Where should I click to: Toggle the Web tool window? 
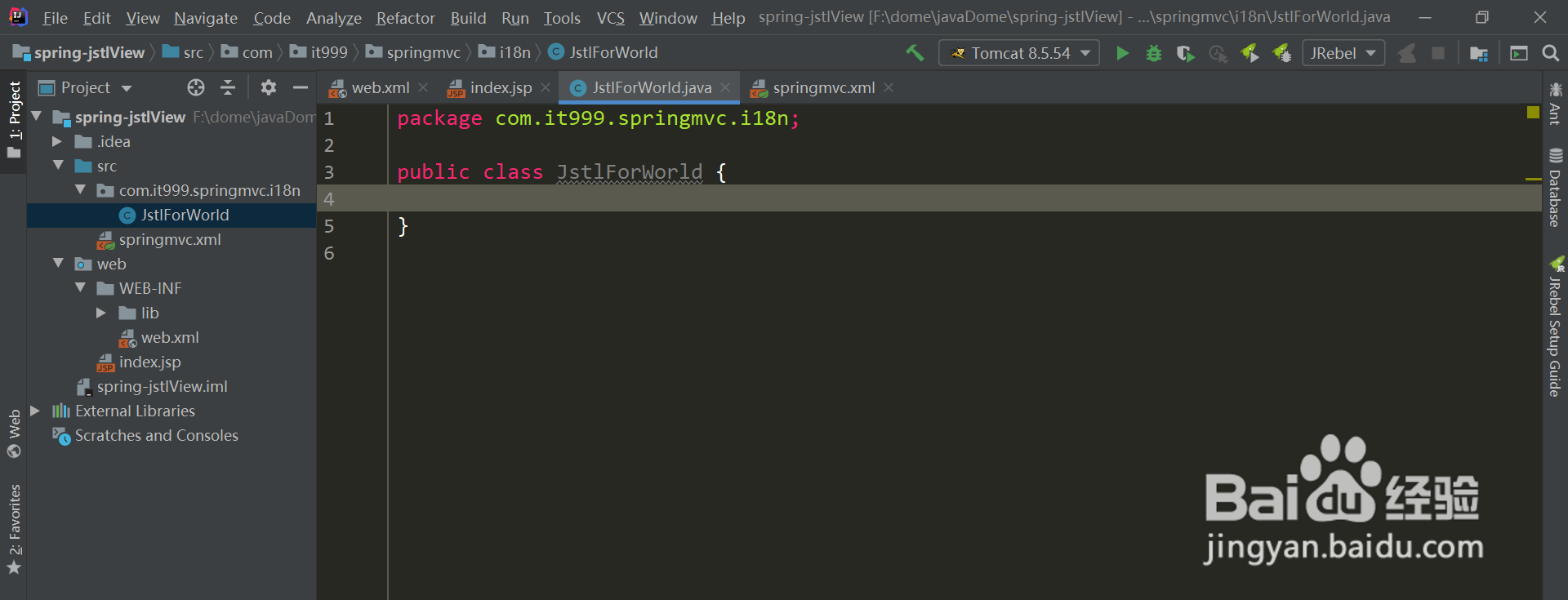point(14,433)
